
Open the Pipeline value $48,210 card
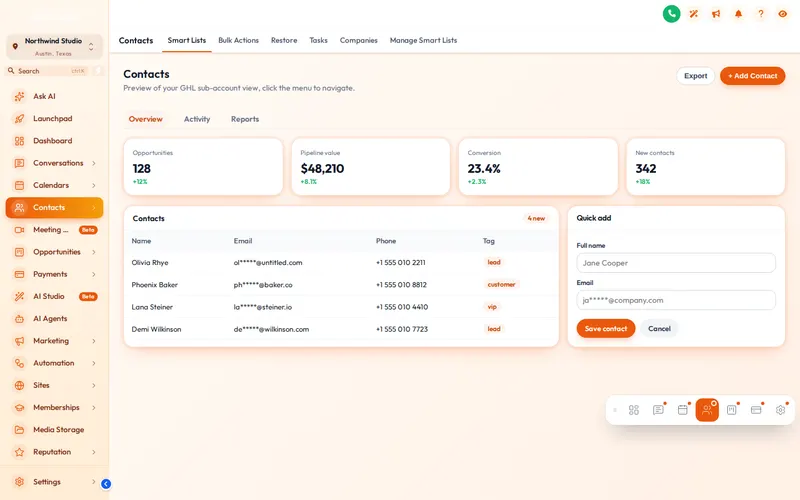pos(371,167)
